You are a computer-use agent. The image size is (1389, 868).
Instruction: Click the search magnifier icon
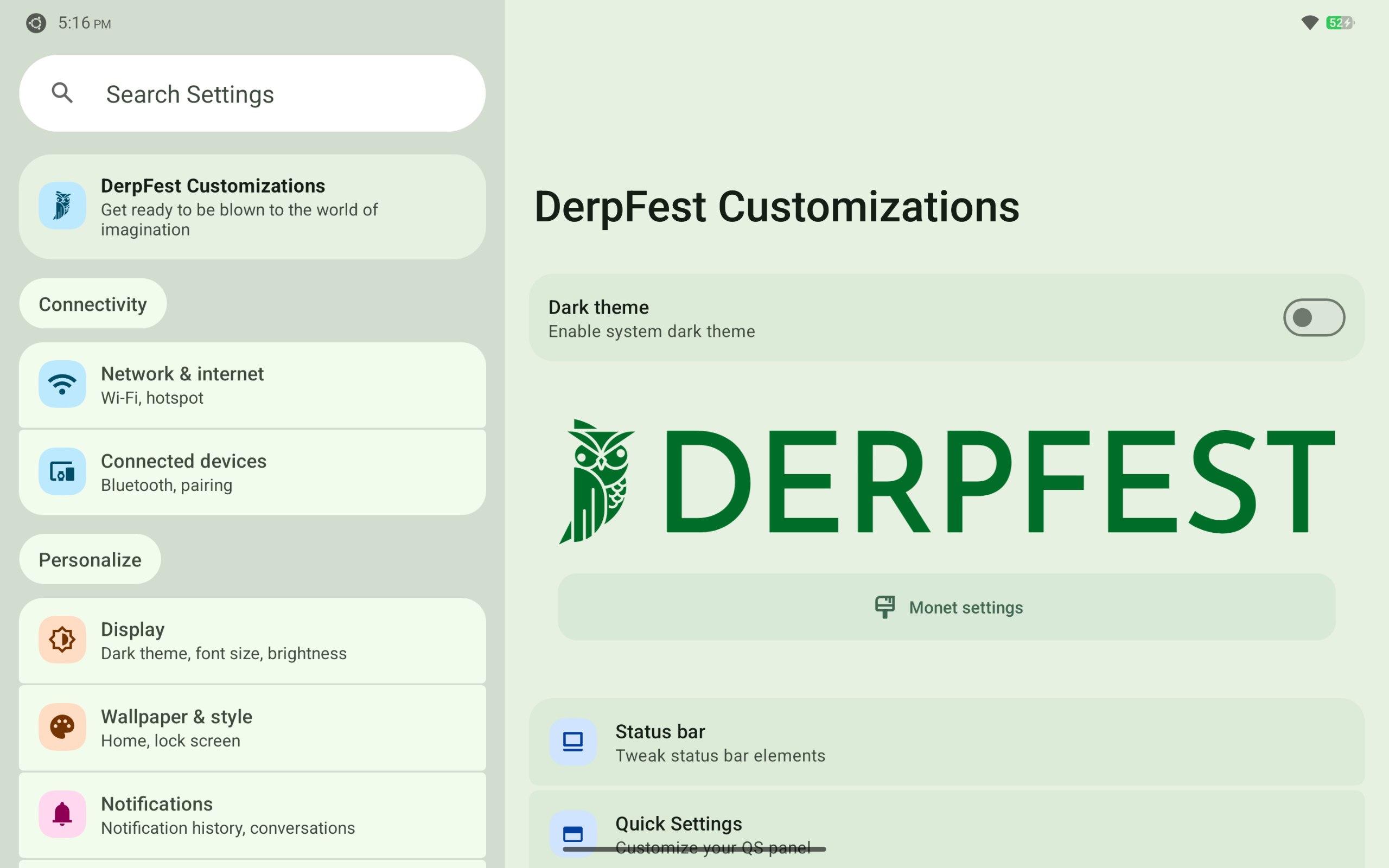coord(62,93)
